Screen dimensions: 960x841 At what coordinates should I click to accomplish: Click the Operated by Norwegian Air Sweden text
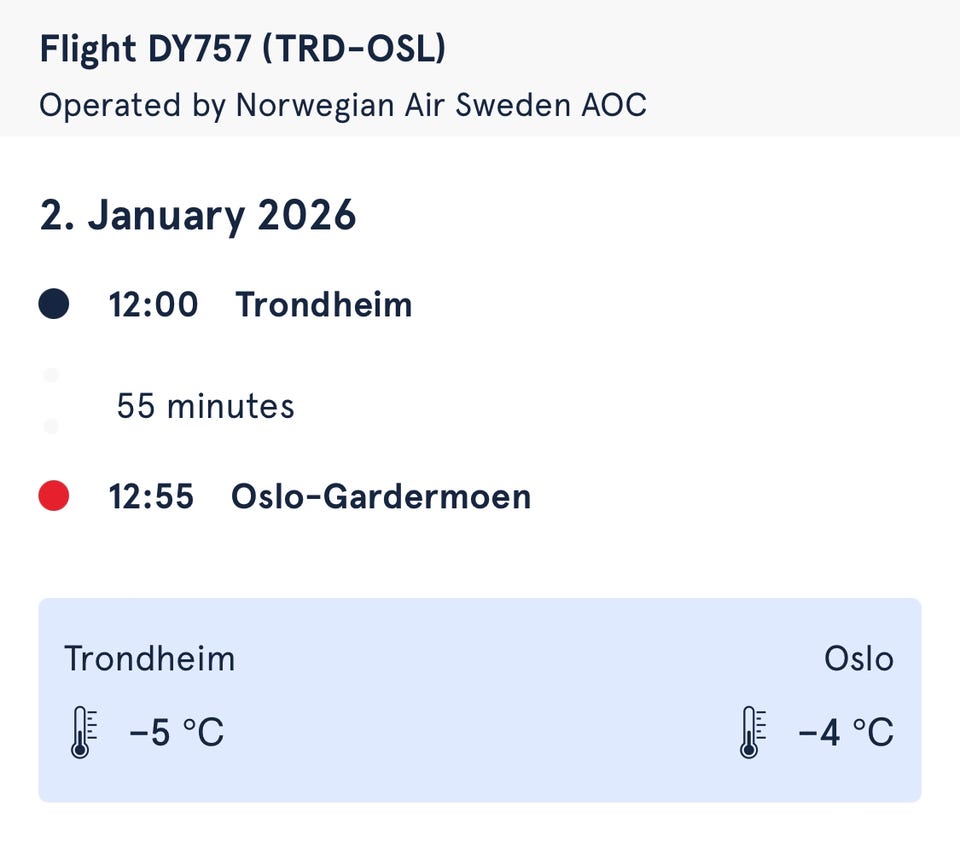point(342,105)
